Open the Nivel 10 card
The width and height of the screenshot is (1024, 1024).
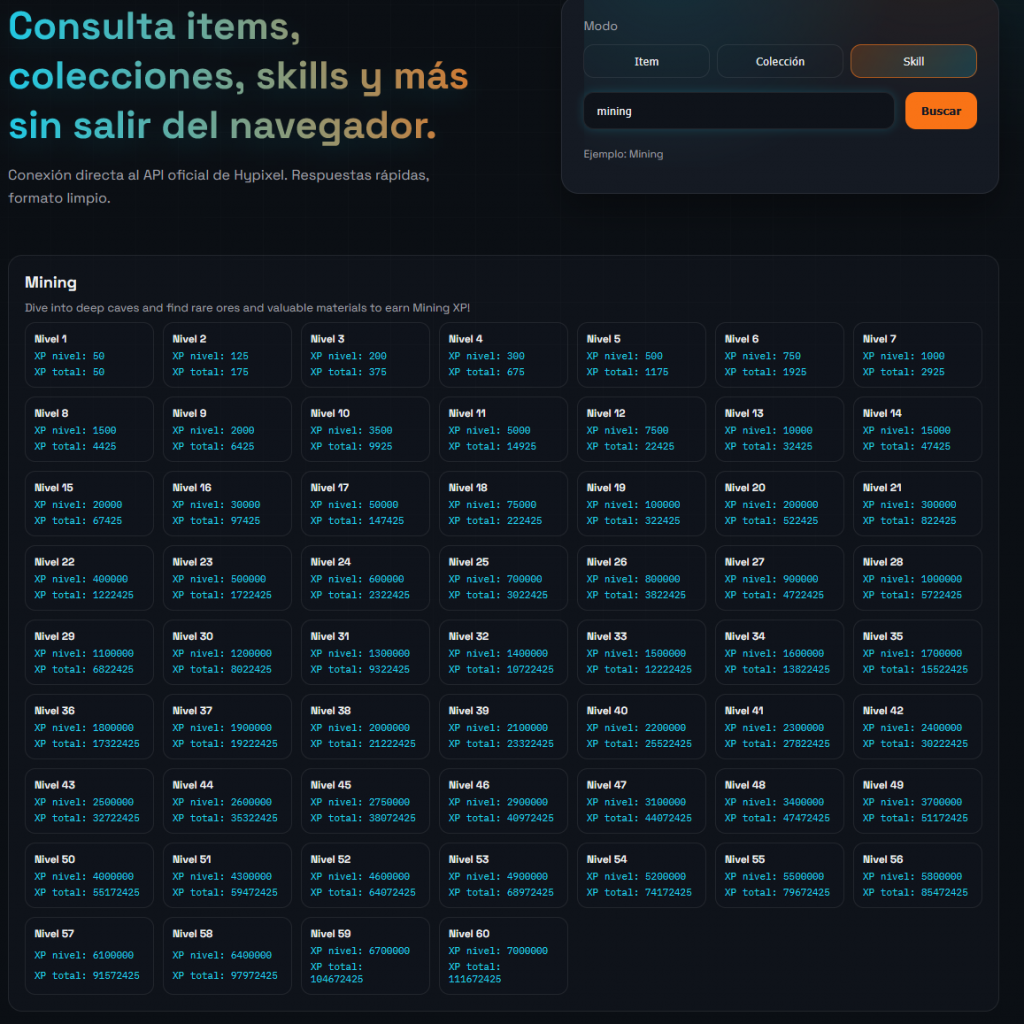(365, 429)
